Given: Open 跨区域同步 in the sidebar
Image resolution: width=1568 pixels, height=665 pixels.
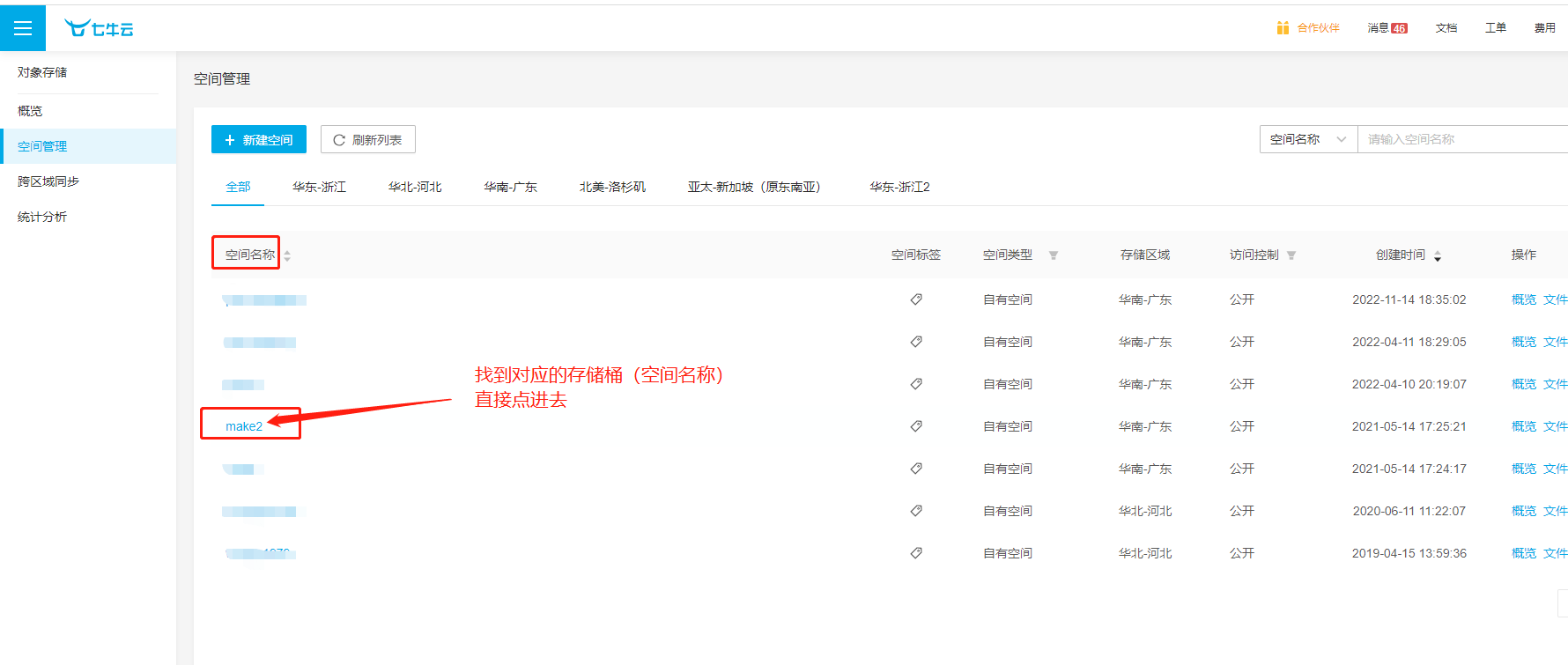Looking at the screenshot, I should click(x=88, y=181).
